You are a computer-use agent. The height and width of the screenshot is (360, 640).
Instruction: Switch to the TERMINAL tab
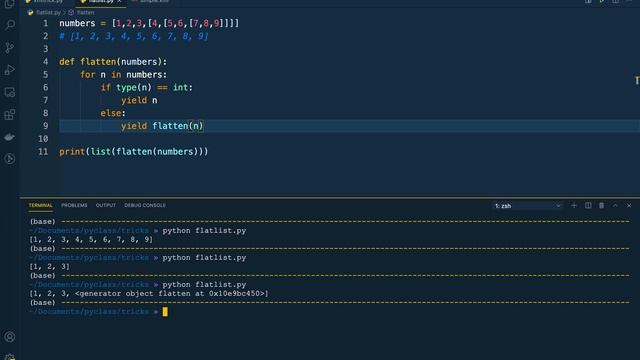pyautogui.click(x=40, y=205)
